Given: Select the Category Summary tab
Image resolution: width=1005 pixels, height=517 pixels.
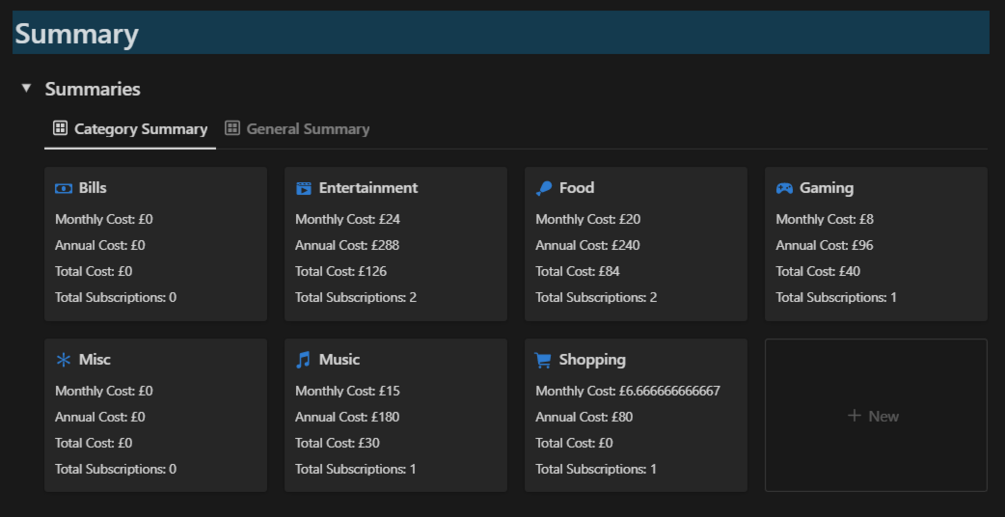Looking at the screenshot, I should point(140,129).
